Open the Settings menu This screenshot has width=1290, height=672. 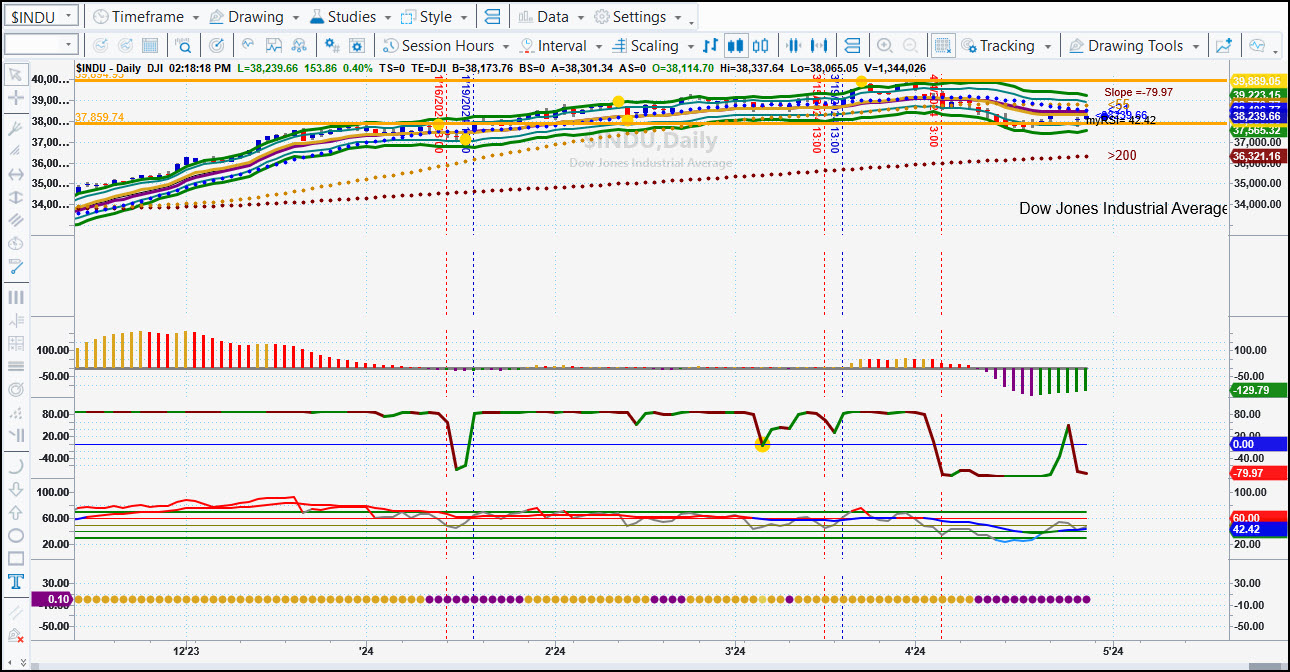click(637, 17)
